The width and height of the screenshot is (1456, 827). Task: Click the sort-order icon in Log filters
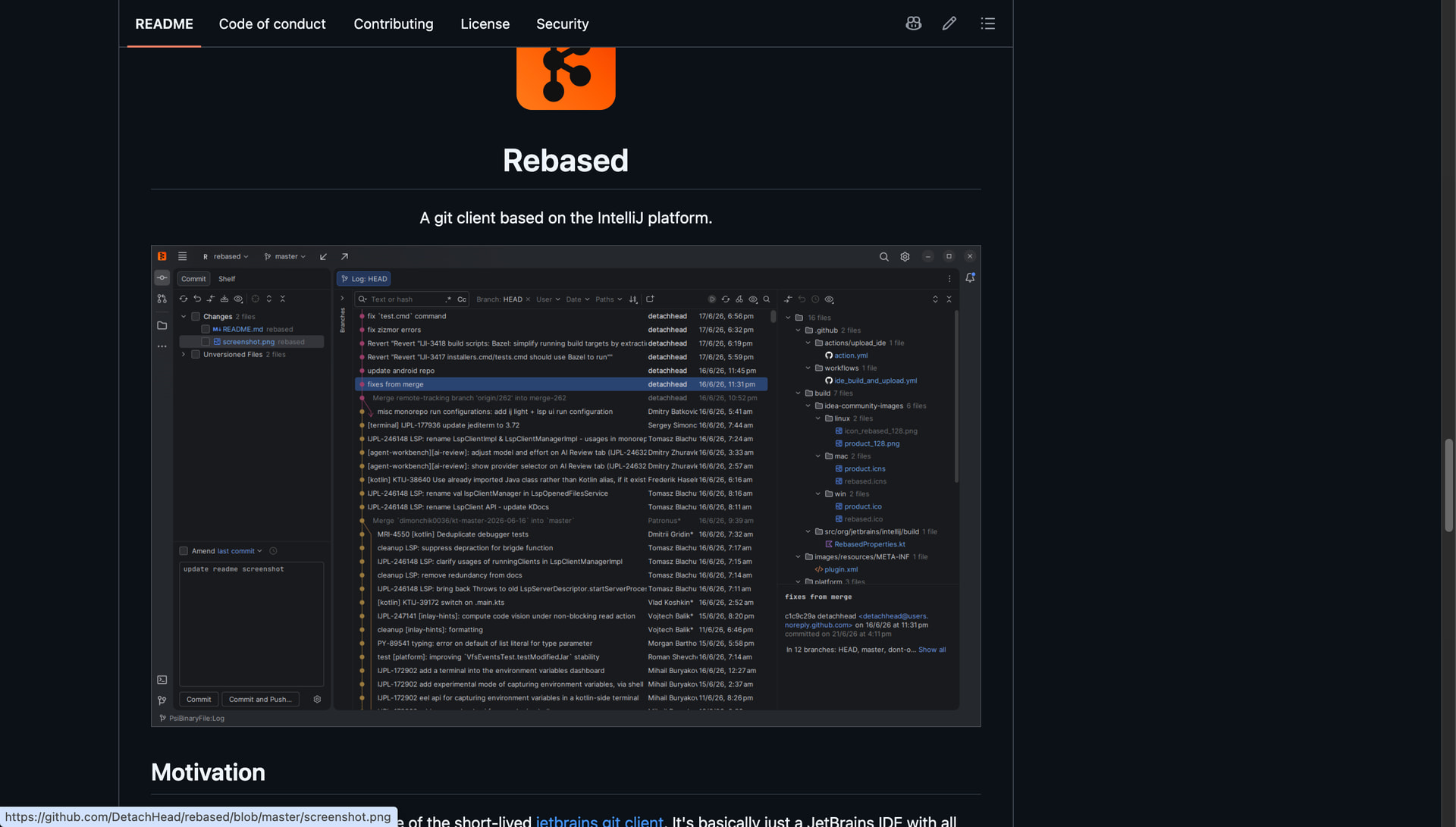click(x=633, y=299)
